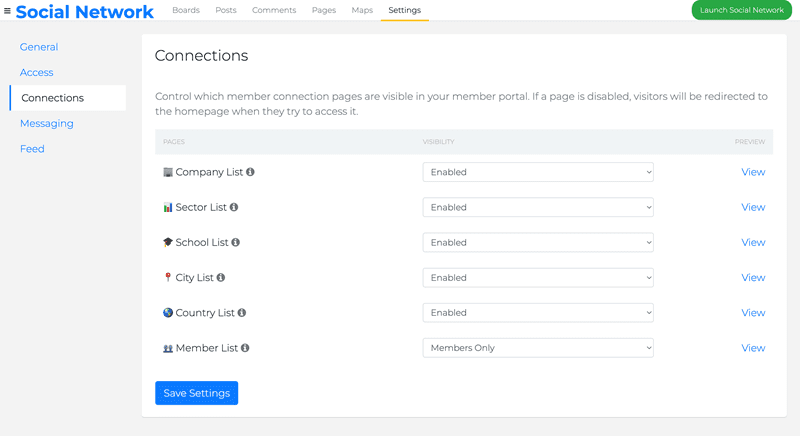Open the Maps tab
800x436 pixels.
[x=362, y=10]
